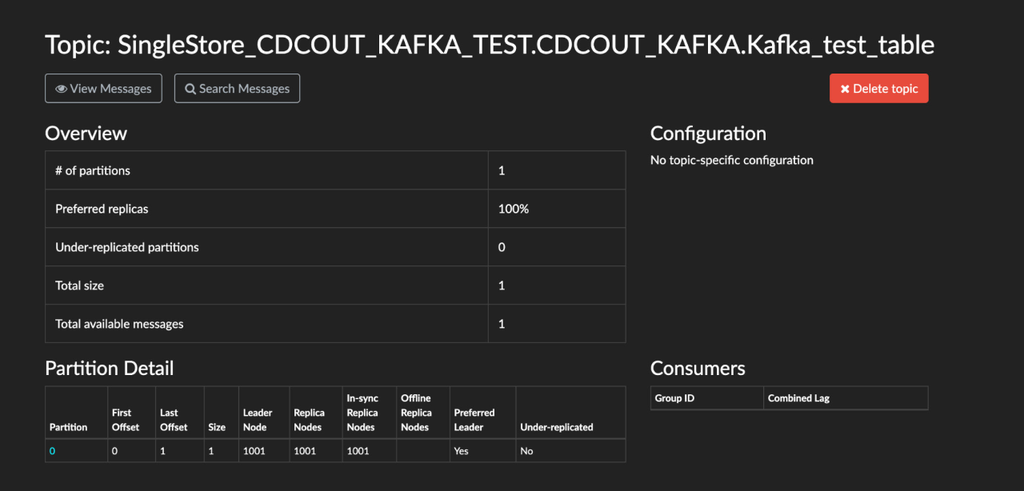Image resolution: width=1024 pixels, height=491 pixels.
Task: Click the Last Offset column header
Action: tap(173, 419)
